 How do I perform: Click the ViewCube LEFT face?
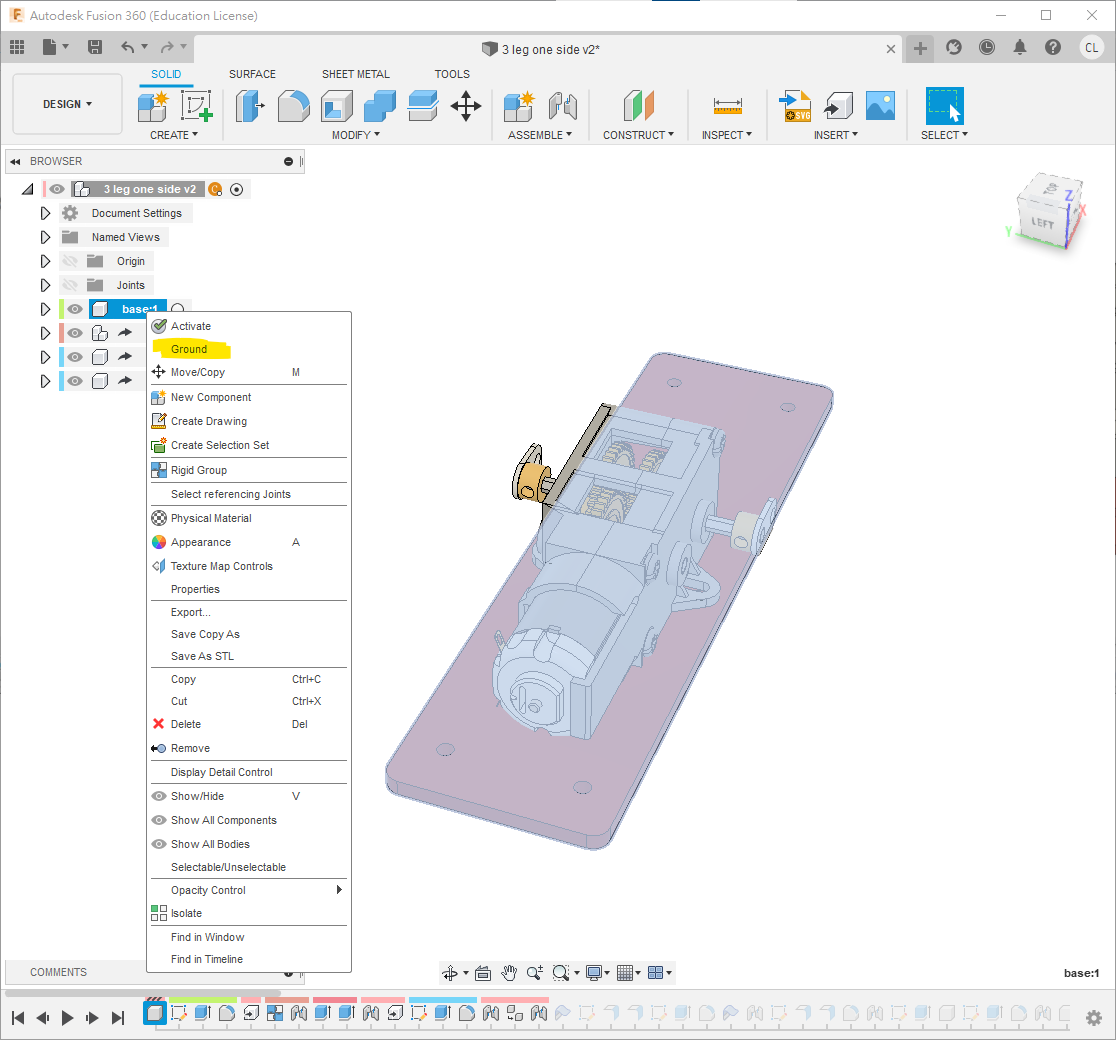1042,224
